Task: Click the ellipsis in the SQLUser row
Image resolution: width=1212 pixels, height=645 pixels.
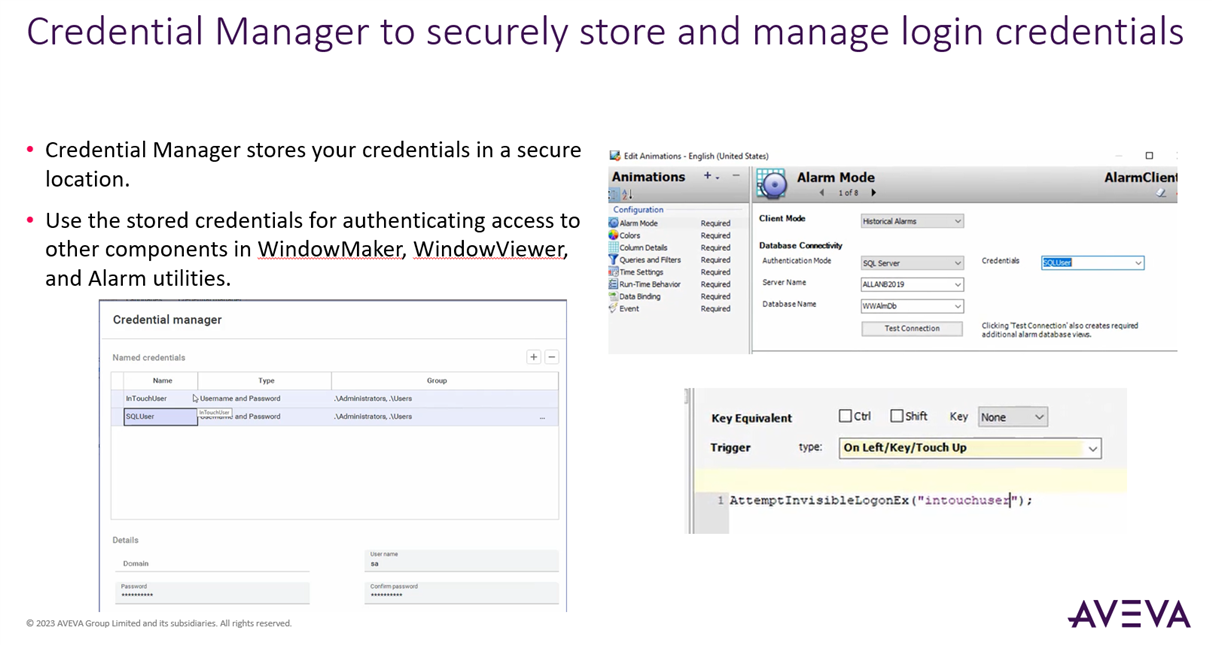Action: click(543, 417)
